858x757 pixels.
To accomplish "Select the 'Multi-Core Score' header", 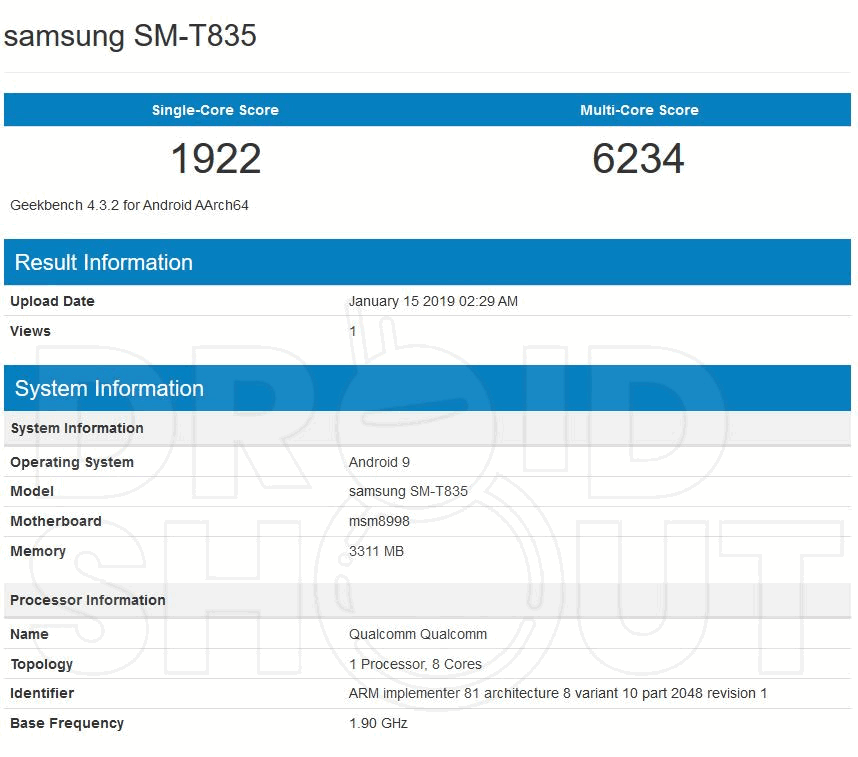I will point(639,110).
